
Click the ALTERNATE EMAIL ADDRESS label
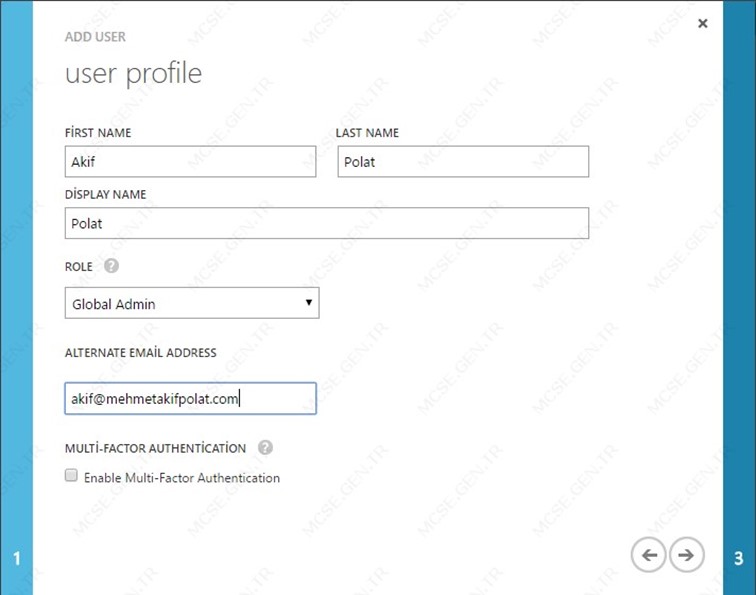point(141,352)
